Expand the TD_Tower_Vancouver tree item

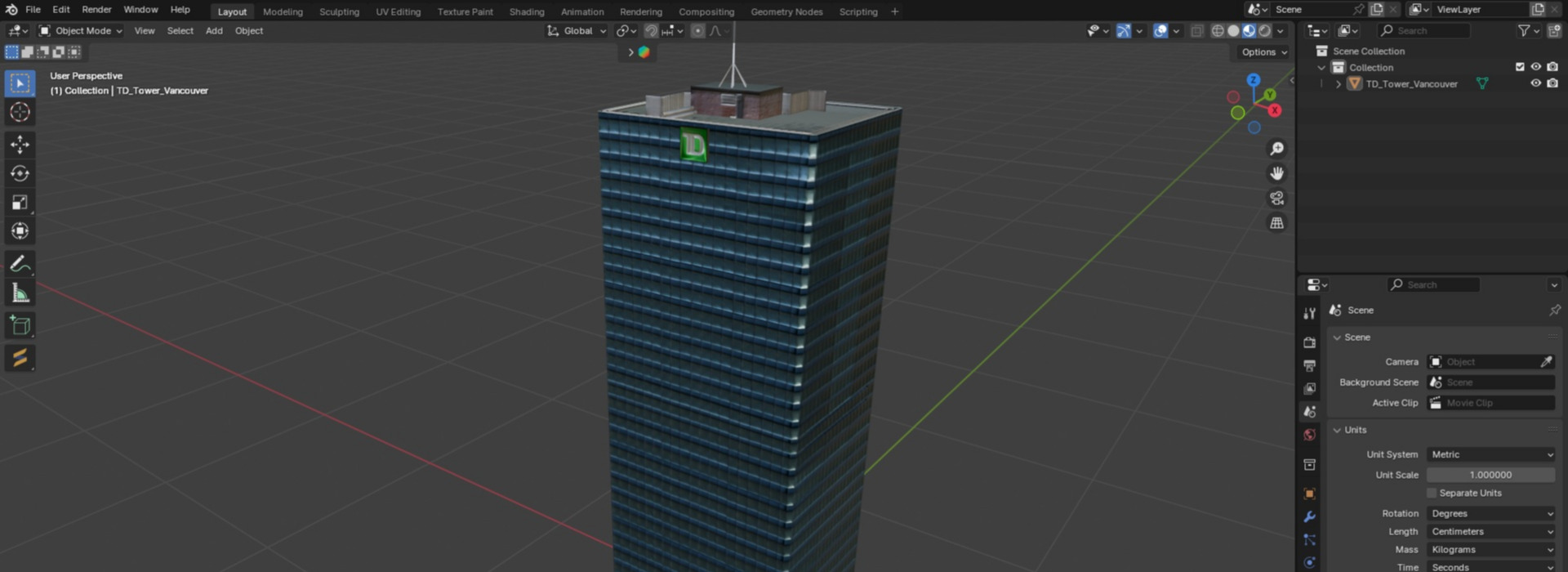point(1338,84)
